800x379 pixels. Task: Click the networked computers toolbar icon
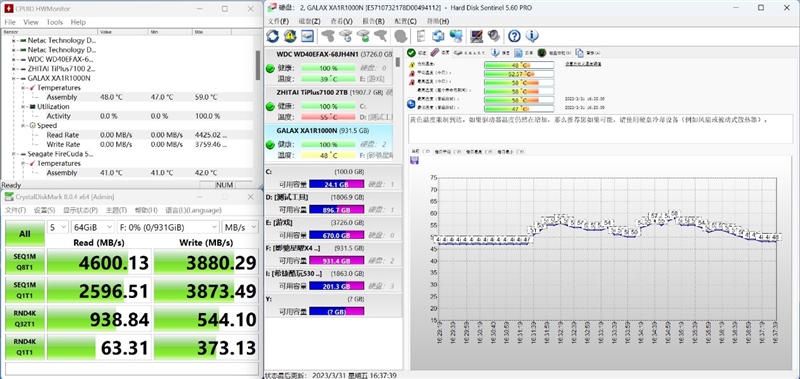tap(456, 36)
